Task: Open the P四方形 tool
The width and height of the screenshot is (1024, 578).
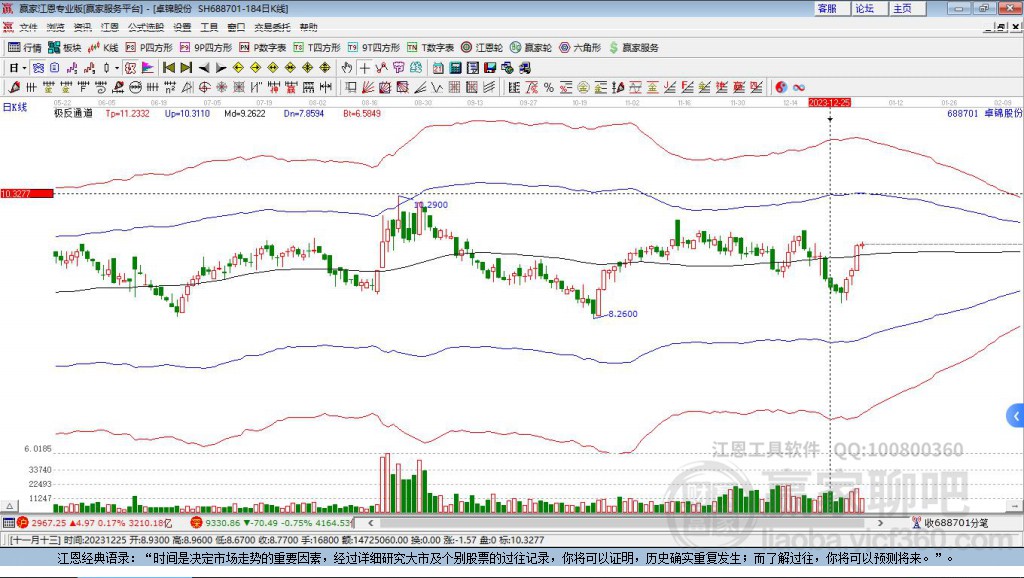Action: [x=149, y=48]
